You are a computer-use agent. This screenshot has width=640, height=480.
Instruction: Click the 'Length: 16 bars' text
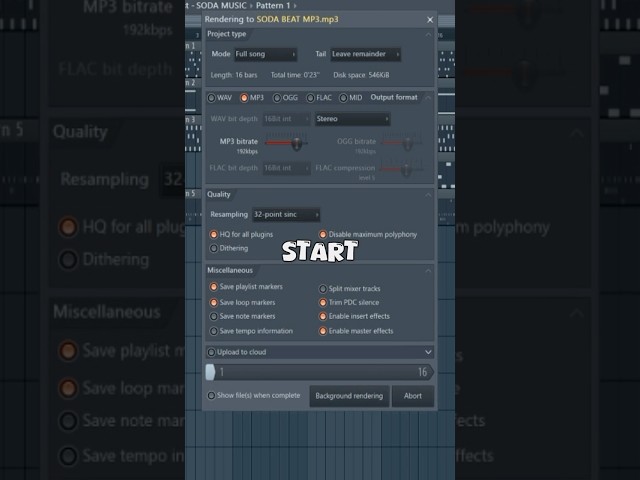pos(234,75)
